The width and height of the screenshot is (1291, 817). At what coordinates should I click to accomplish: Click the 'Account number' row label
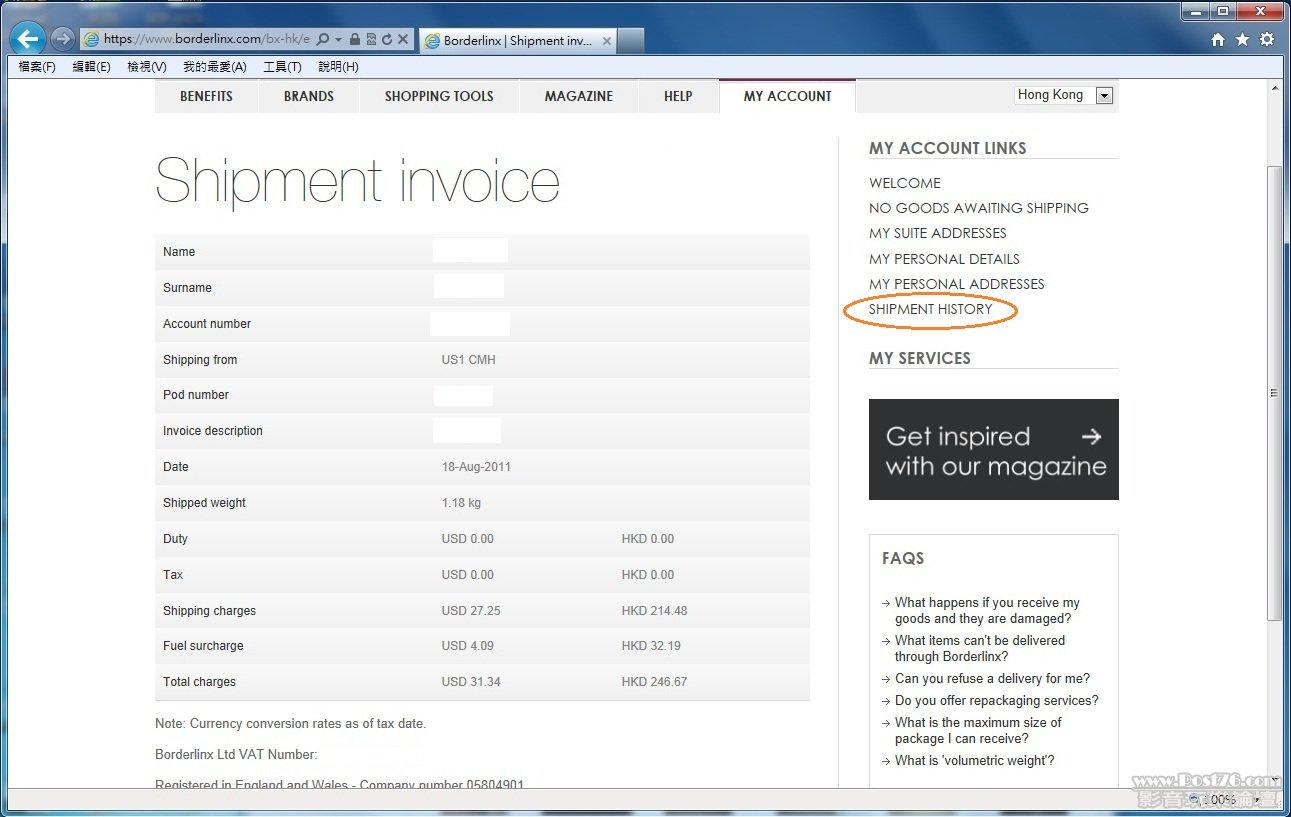pos(207,324)
